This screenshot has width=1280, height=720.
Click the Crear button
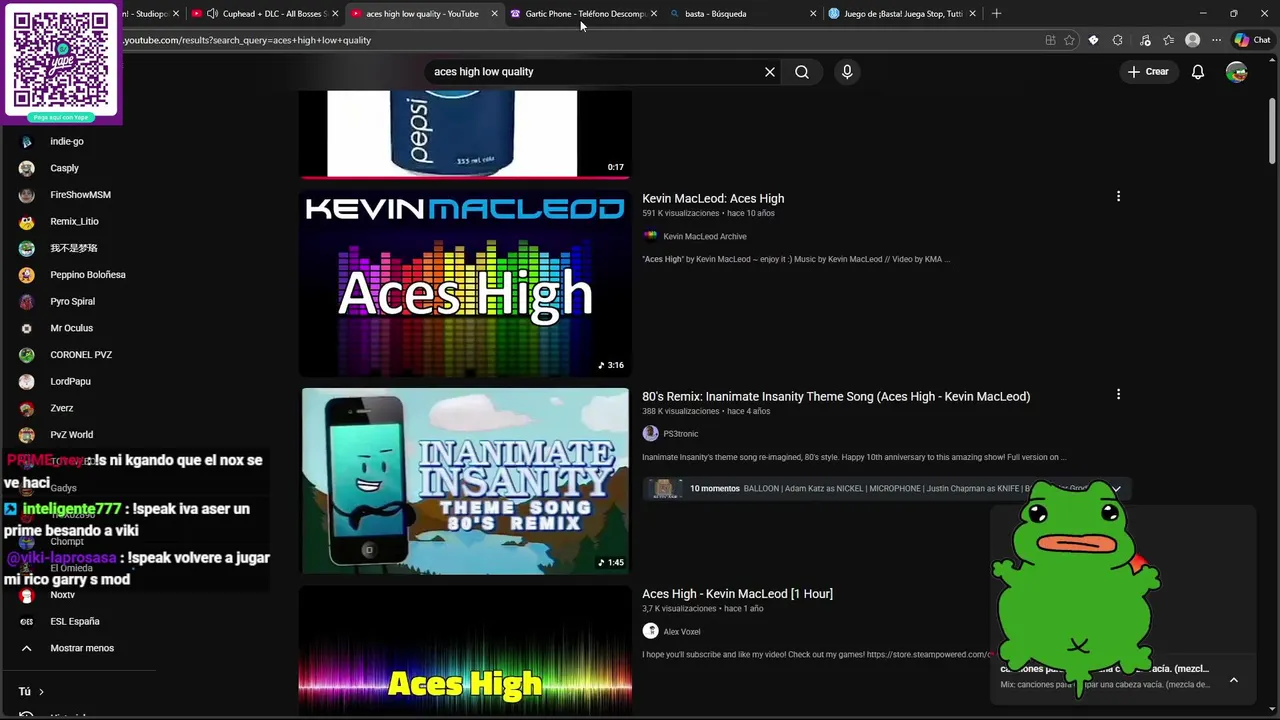point(1148,72)
